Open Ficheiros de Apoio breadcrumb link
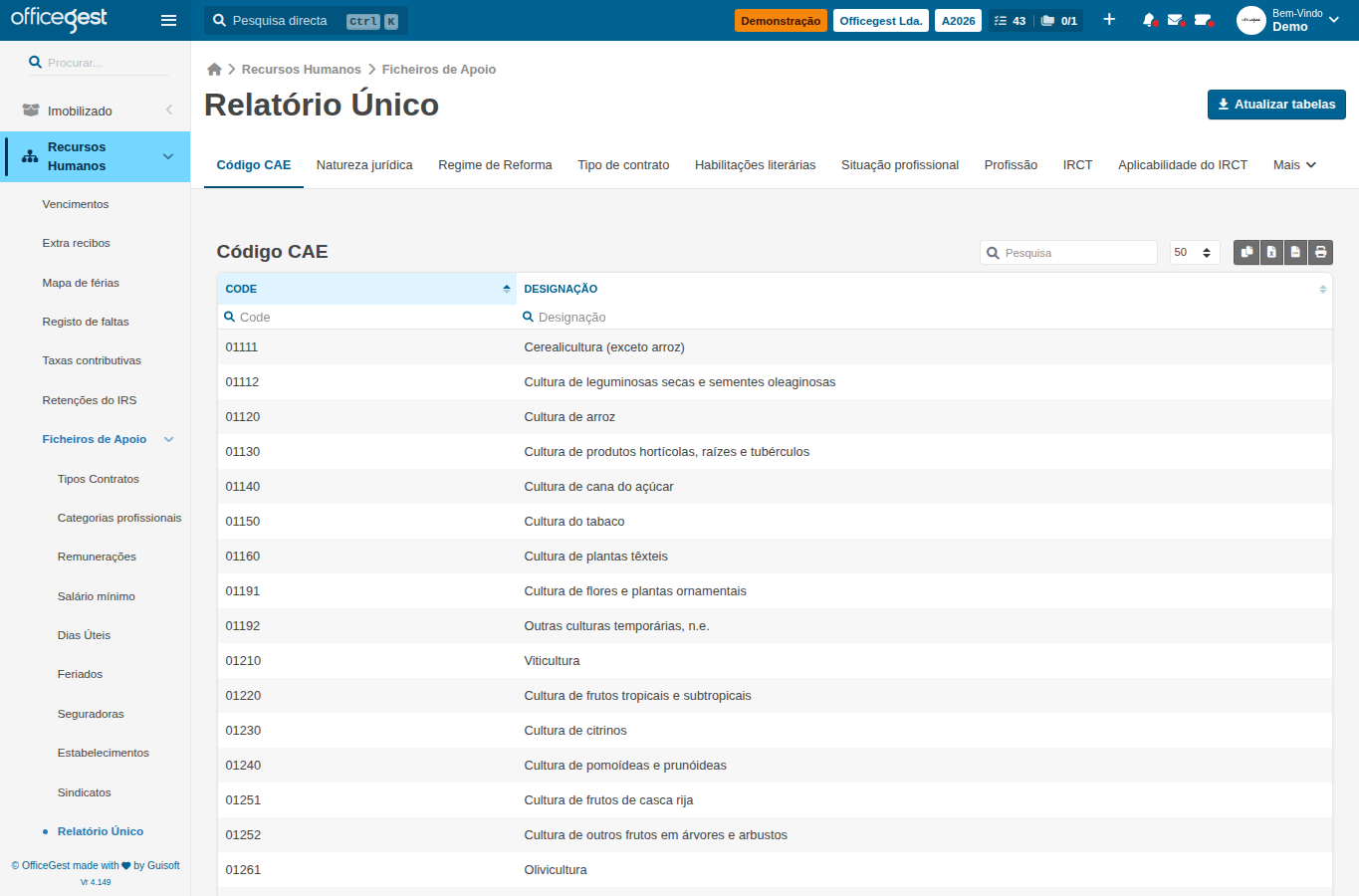The height and width of the screenshot is (896, 1359). 439,70
